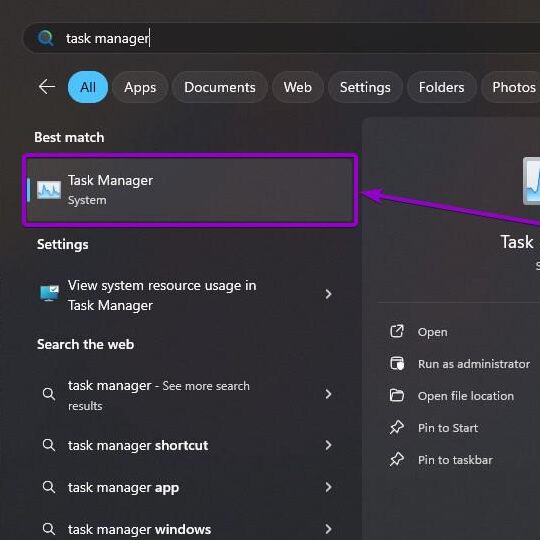The width and height of the screenshot is (540, 540).
Task: Click the search box containing 'task manager'
Action: [x=281, y=38]
